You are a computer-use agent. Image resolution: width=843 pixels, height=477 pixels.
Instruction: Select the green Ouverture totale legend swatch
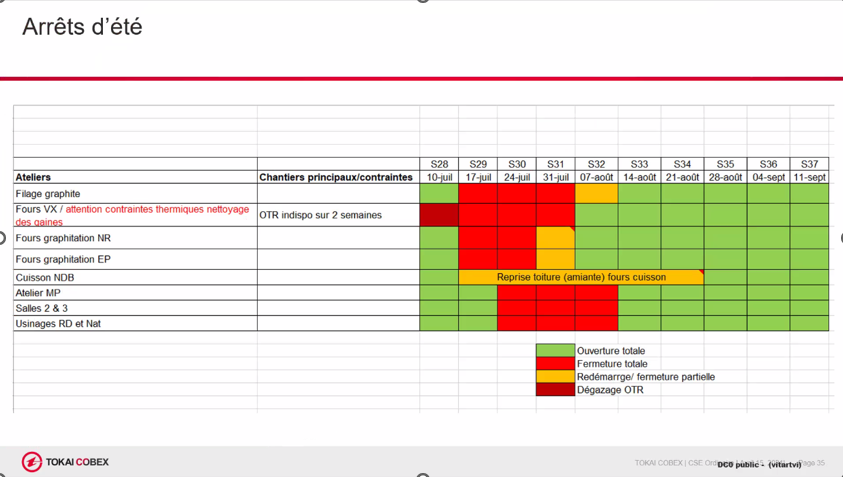point(555,351)
